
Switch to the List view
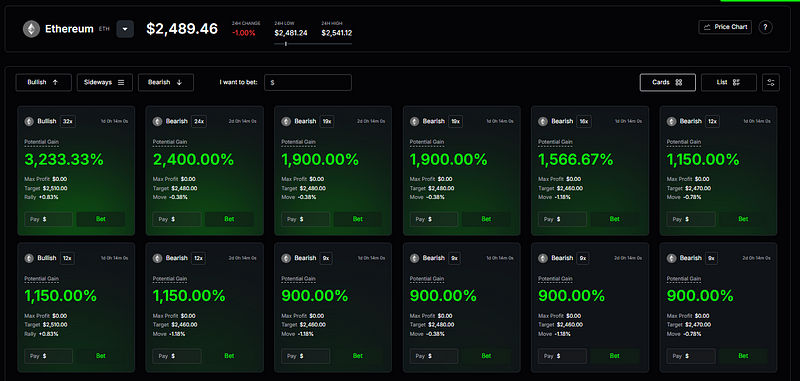coord(729,82)
